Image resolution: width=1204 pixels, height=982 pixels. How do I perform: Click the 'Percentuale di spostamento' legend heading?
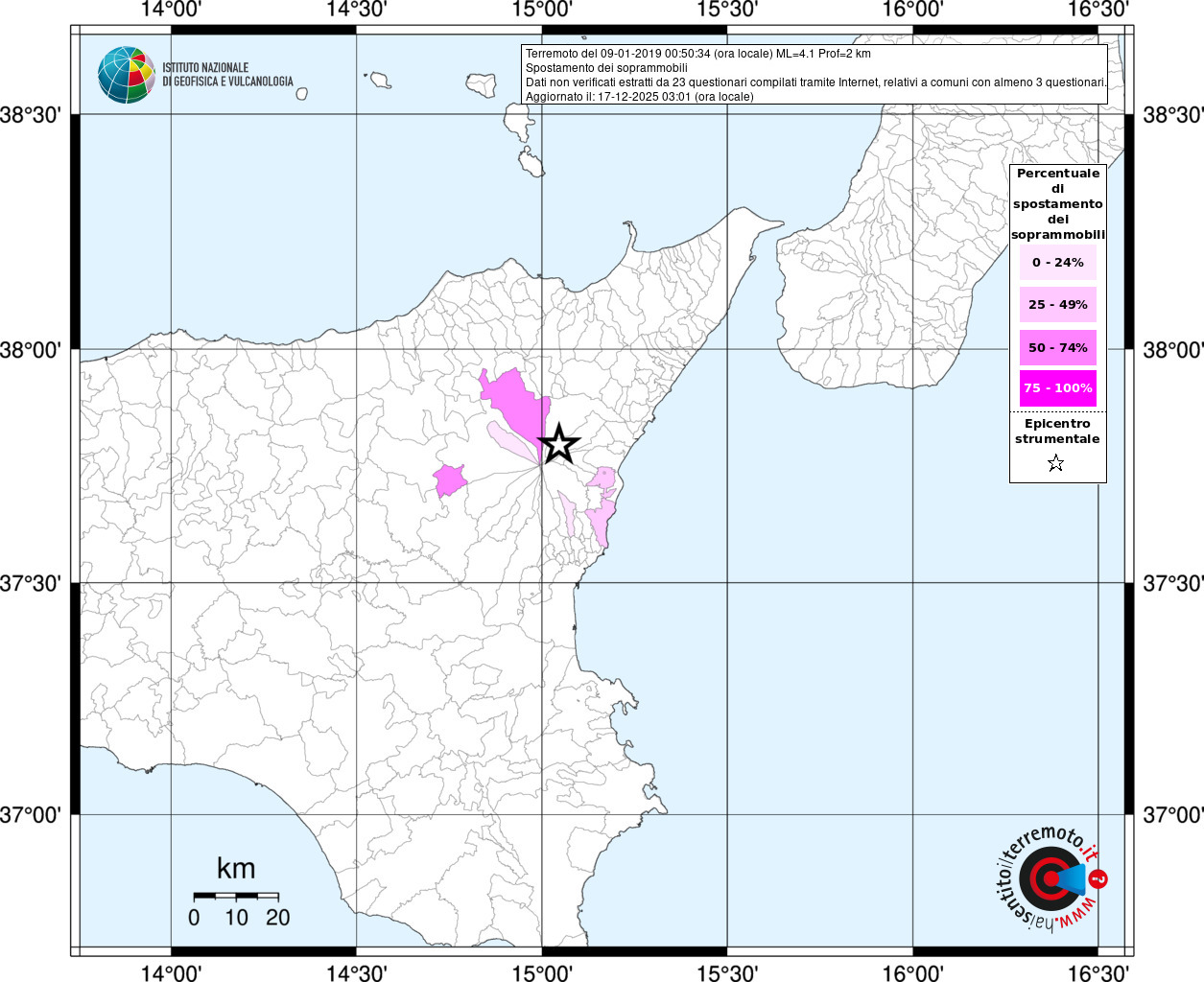coord(1057,203)
